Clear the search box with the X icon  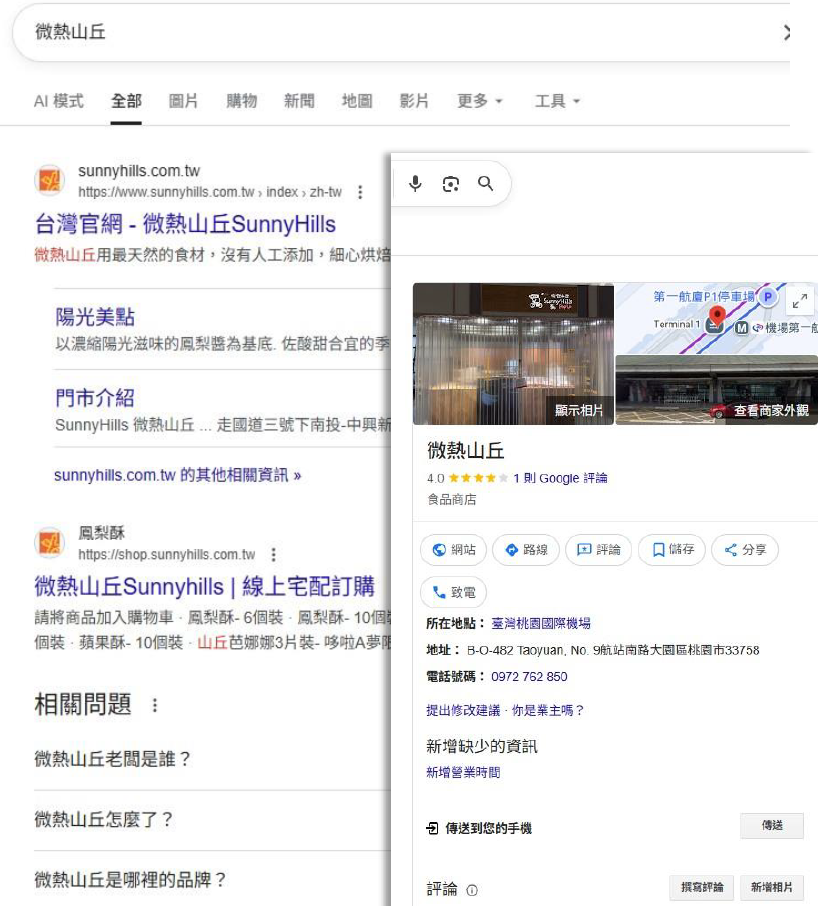coord(786,32)
